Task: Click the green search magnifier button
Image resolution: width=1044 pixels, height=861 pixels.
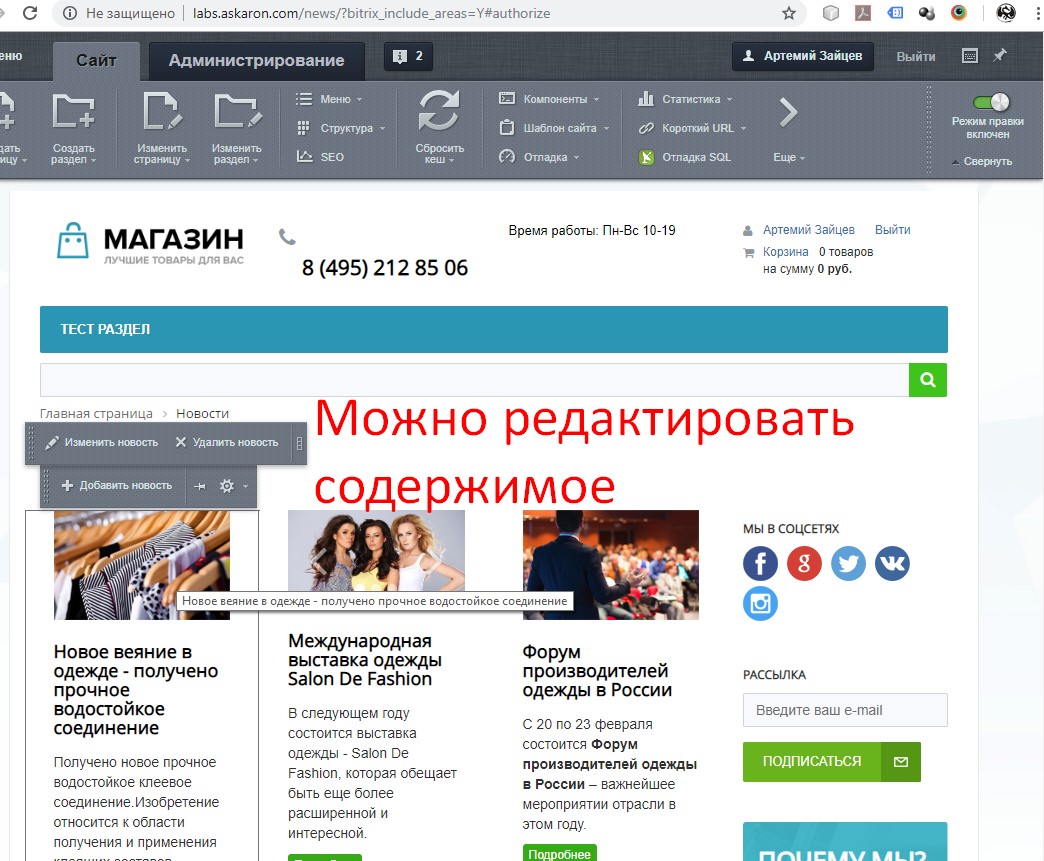Action: point(927,380)
